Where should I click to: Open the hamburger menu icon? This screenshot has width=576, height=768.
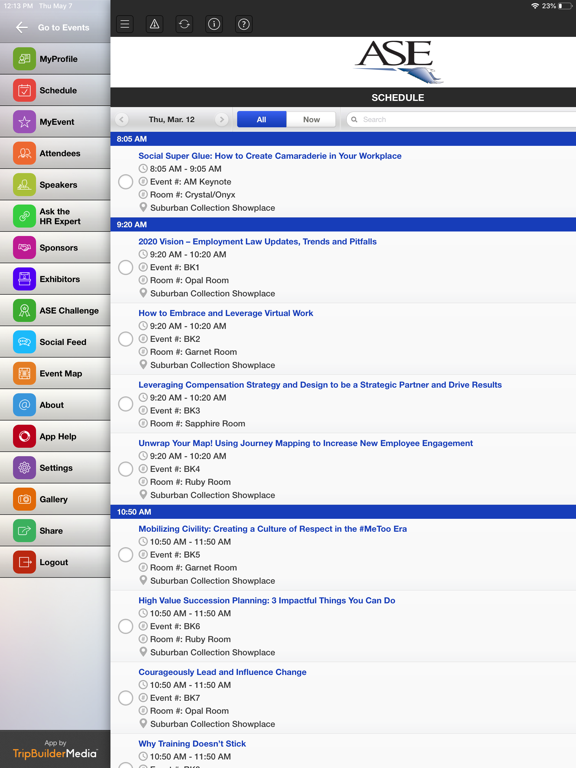(x=125, y=24)
